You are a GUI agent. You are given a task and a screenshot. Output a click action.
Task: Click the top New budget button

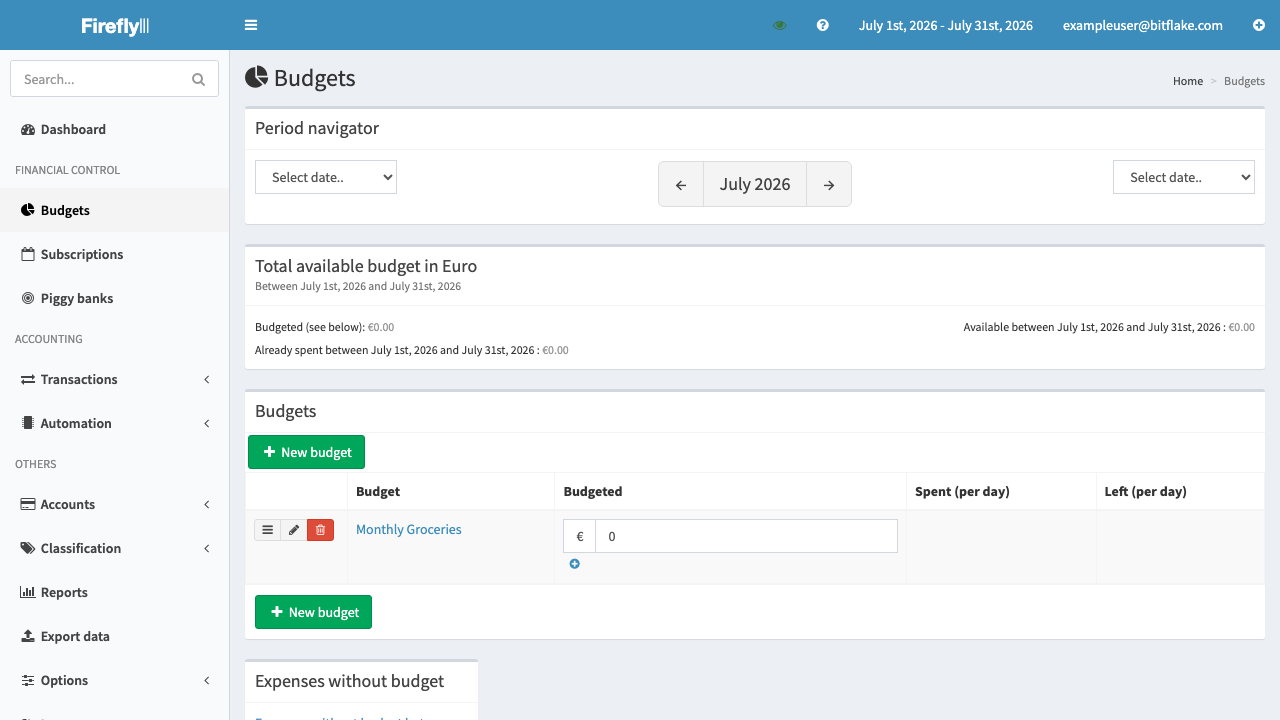[x=306, y=452]
